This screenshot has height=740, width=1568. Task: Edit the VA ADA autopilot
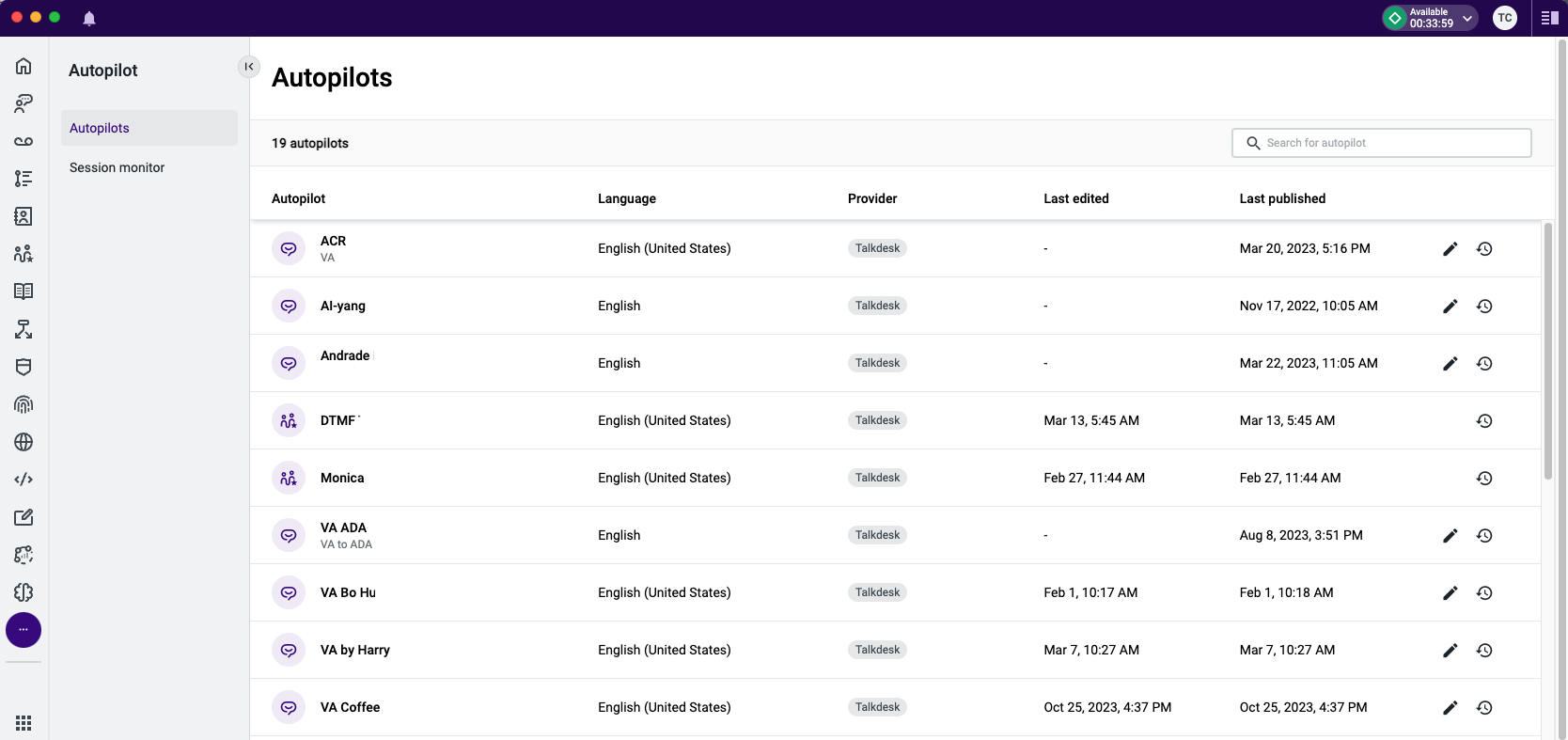point(1450,536)
